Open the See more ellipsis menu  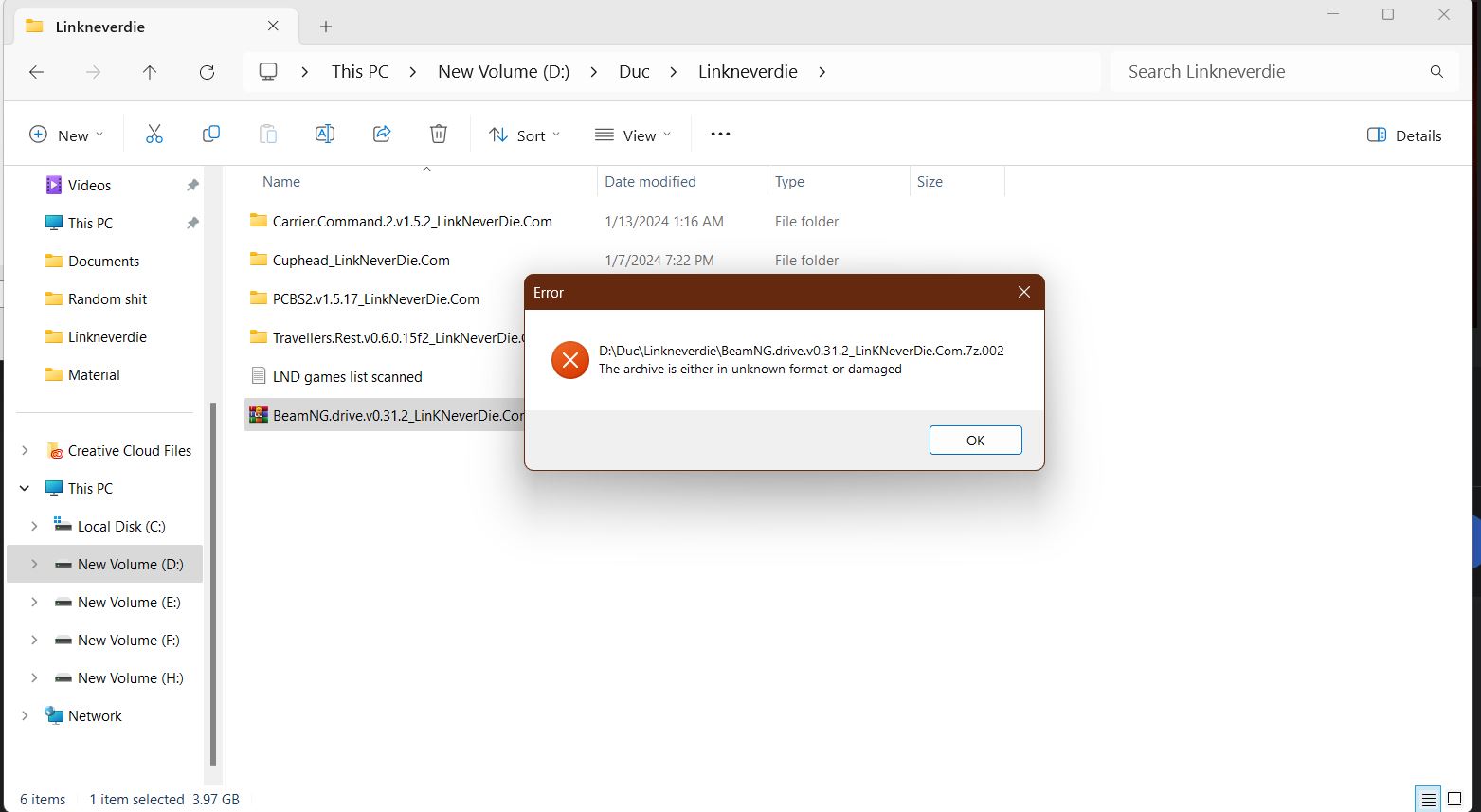click(720, 135)
